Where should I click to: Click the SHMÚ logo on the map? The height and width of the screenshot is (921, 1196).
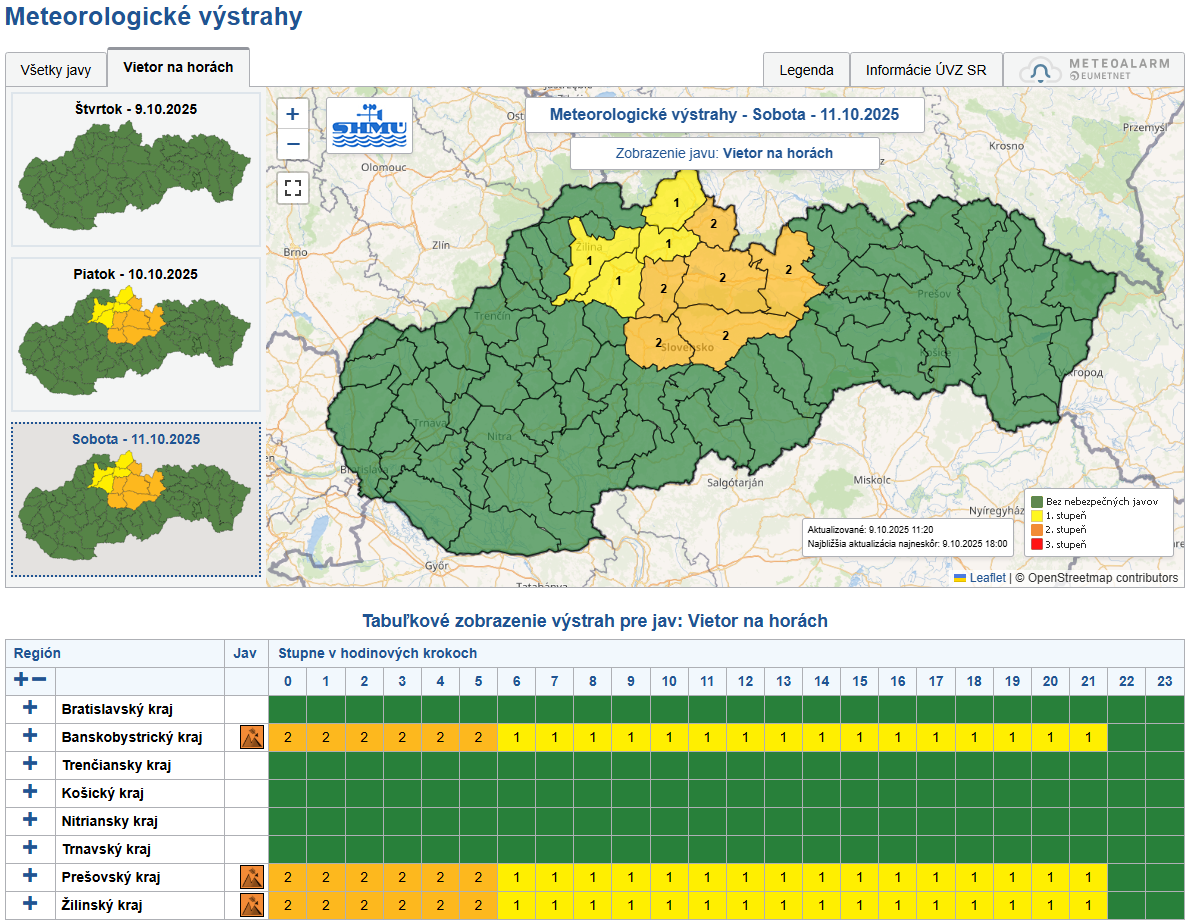pyautogui.click(x=369, y=125)
